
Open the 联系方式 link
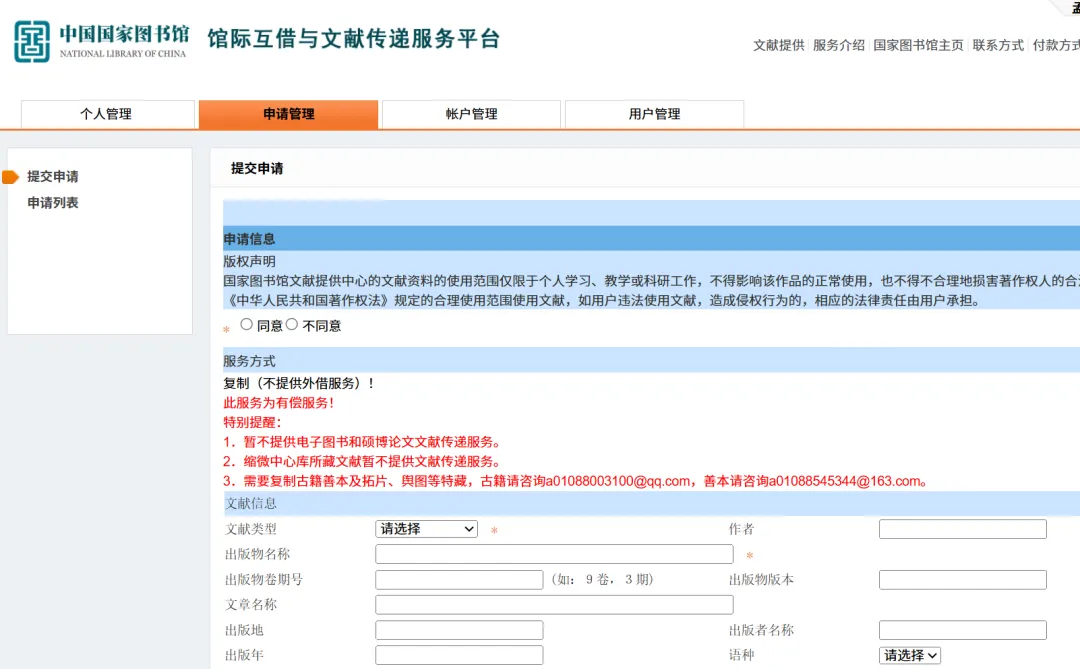(998, 45)
